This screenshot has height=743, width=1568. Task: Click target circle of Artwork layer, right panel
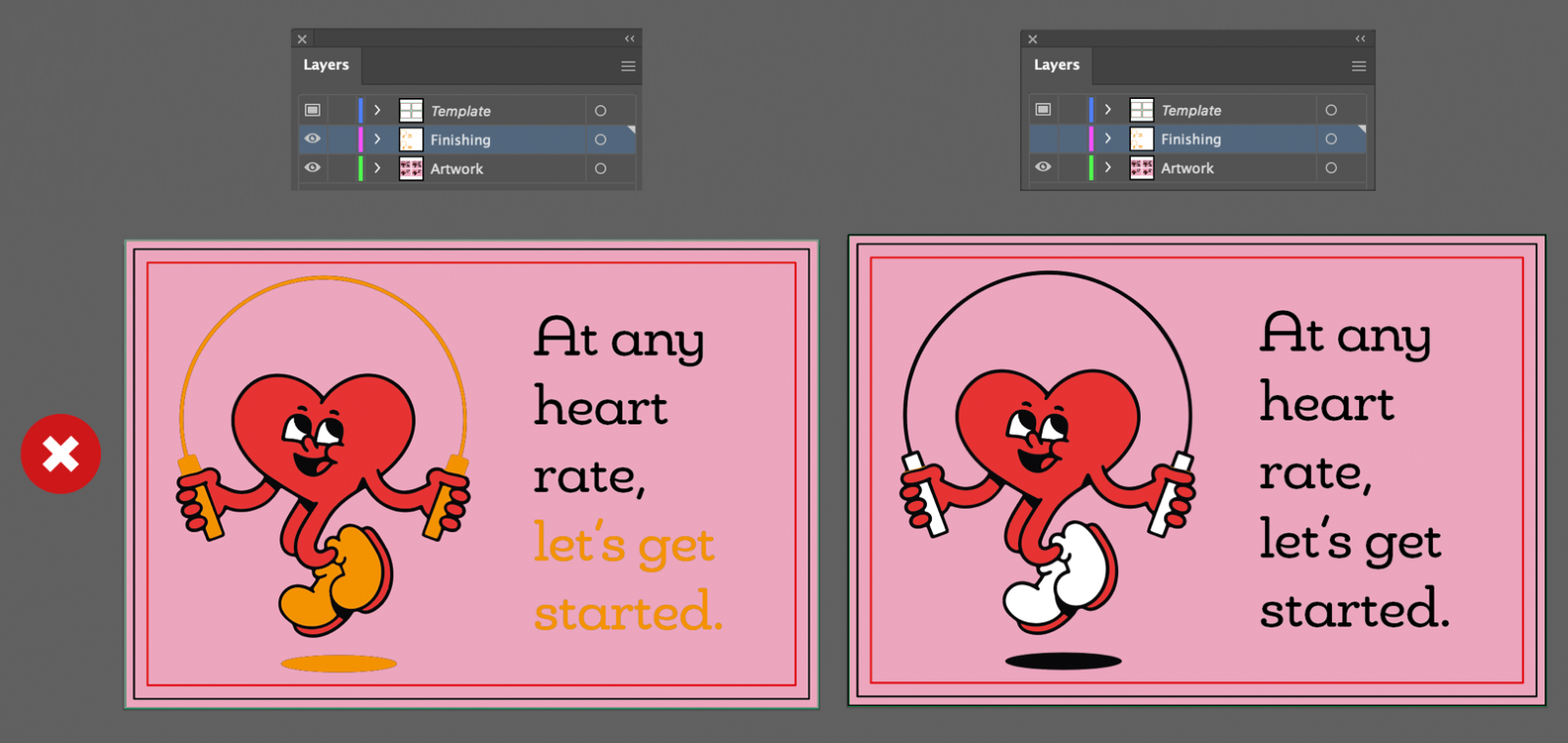[1331, 168]
